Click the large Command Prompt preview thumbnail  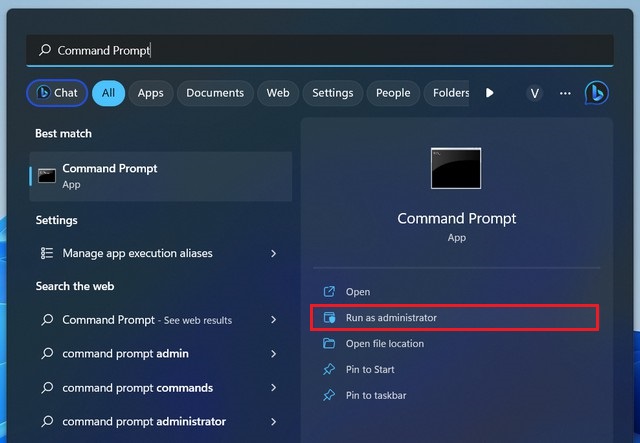point(456,168)
